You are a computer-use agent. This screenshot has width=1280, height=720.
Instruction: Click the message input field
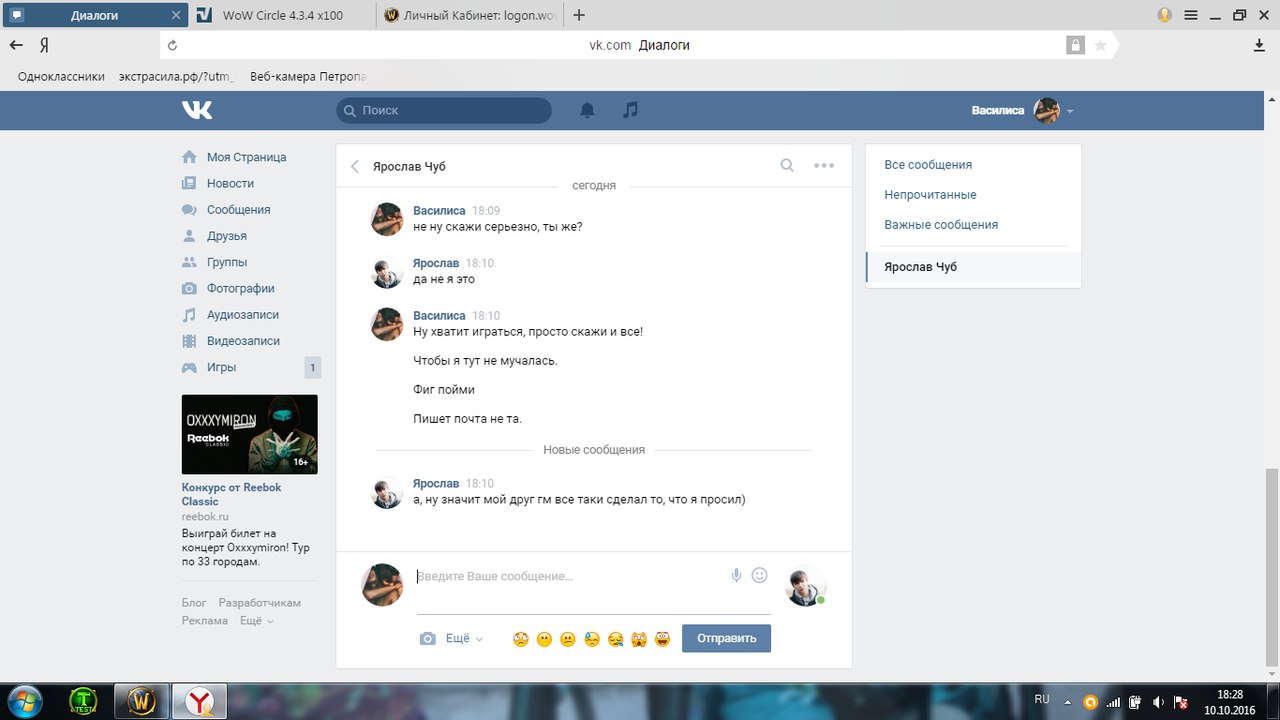(570, 577)
